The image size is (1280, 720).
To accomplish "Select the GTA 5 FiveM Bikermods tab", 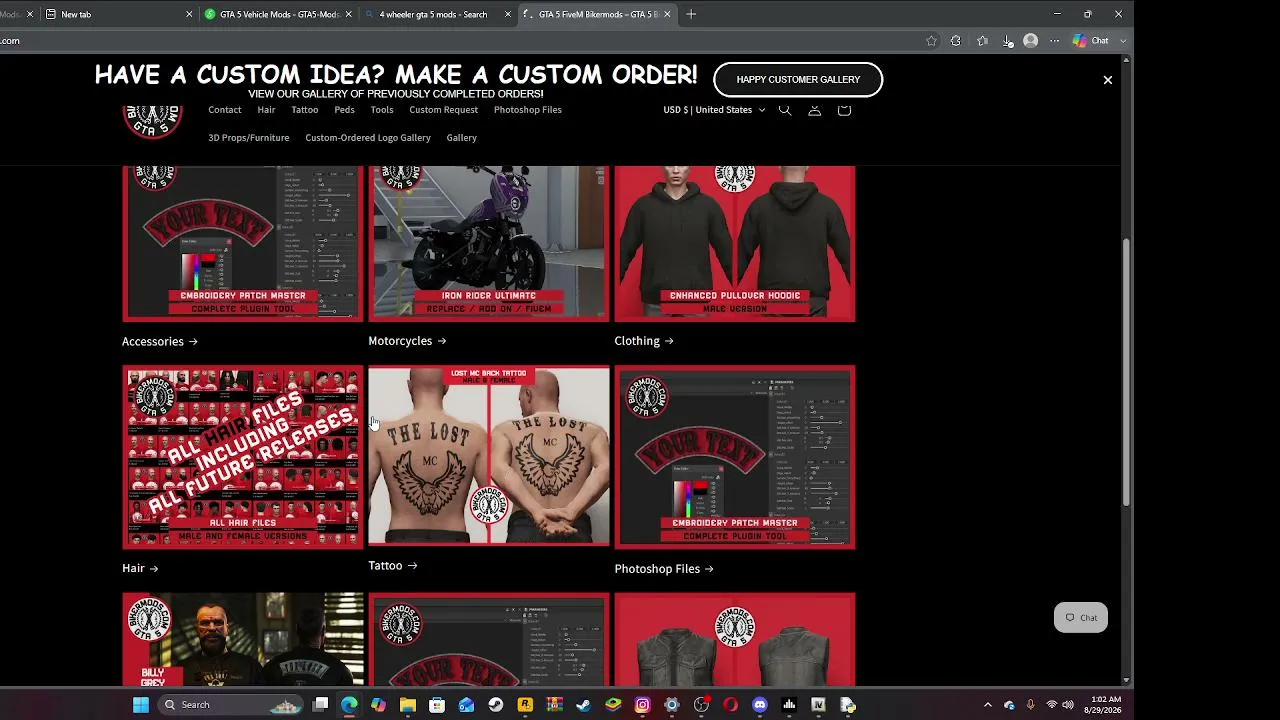I will tap(597, 14).
